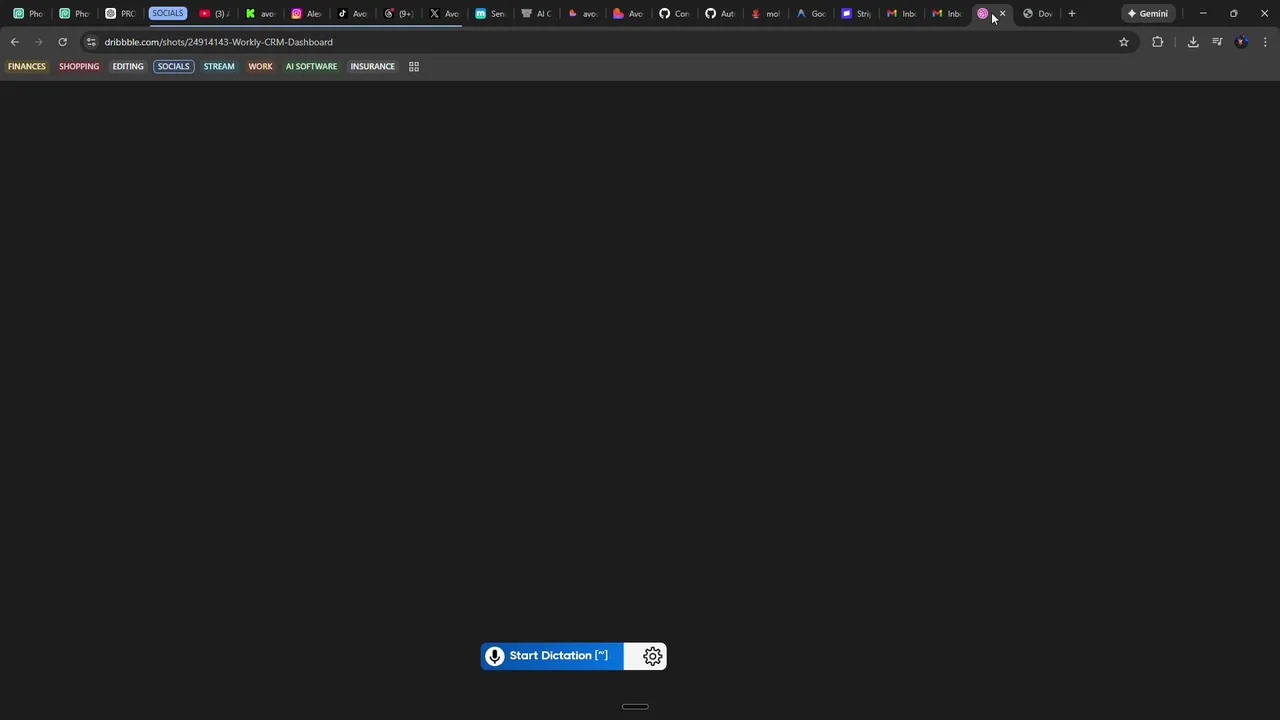Image resolution: width=1280 pixels, height=720 pixels.
Task: Open the AI SOFTWARE bookmark folder
Action: (x=311, y=66)
